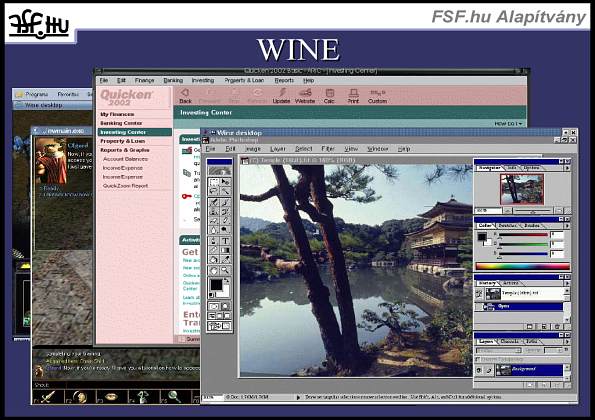Switch to Actions tab in History palette
The height and width of the screenshot is (420, 595).
pyautogui.click(x=511, y=283)
